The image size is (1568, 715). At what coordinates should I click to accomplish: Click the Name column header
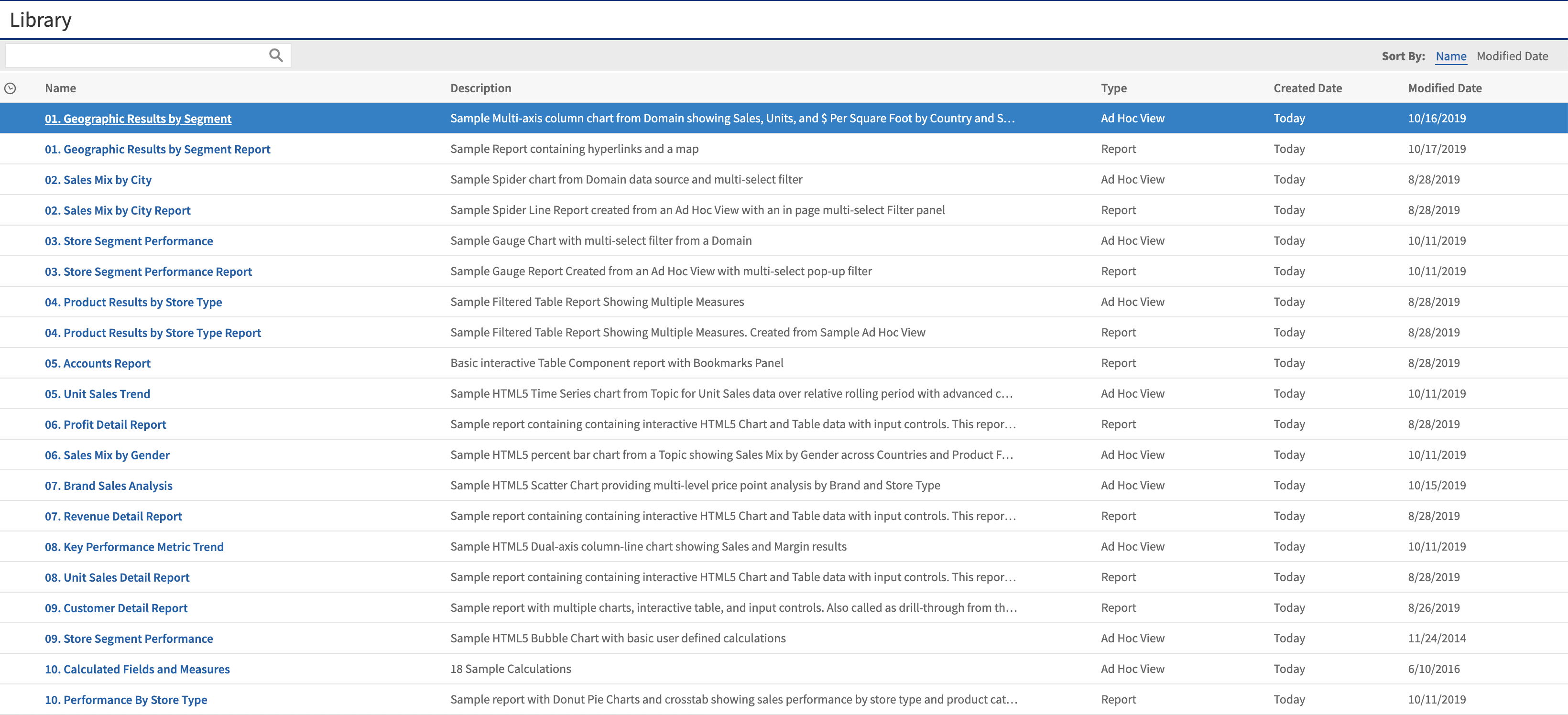60,88
